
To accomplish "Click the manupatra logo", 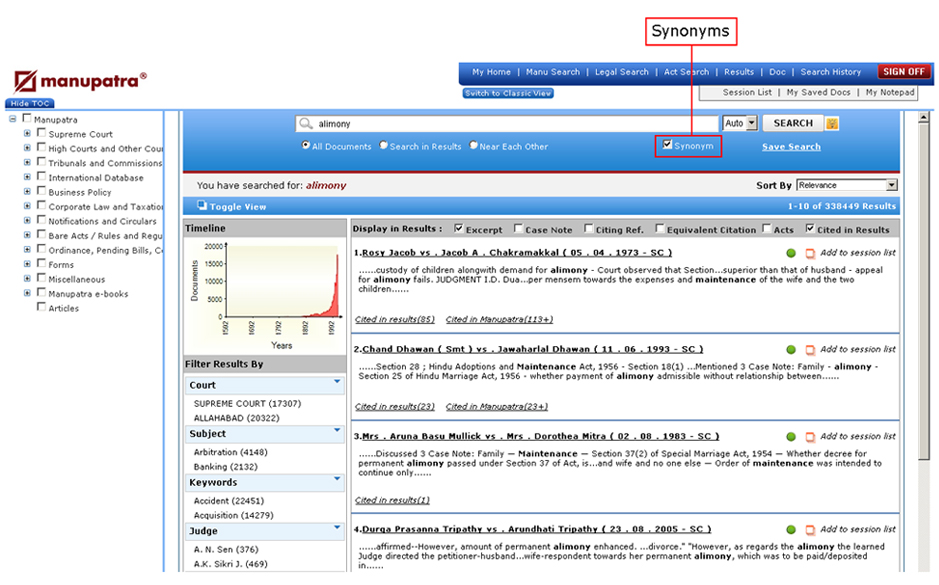I will tap(80, 81).
